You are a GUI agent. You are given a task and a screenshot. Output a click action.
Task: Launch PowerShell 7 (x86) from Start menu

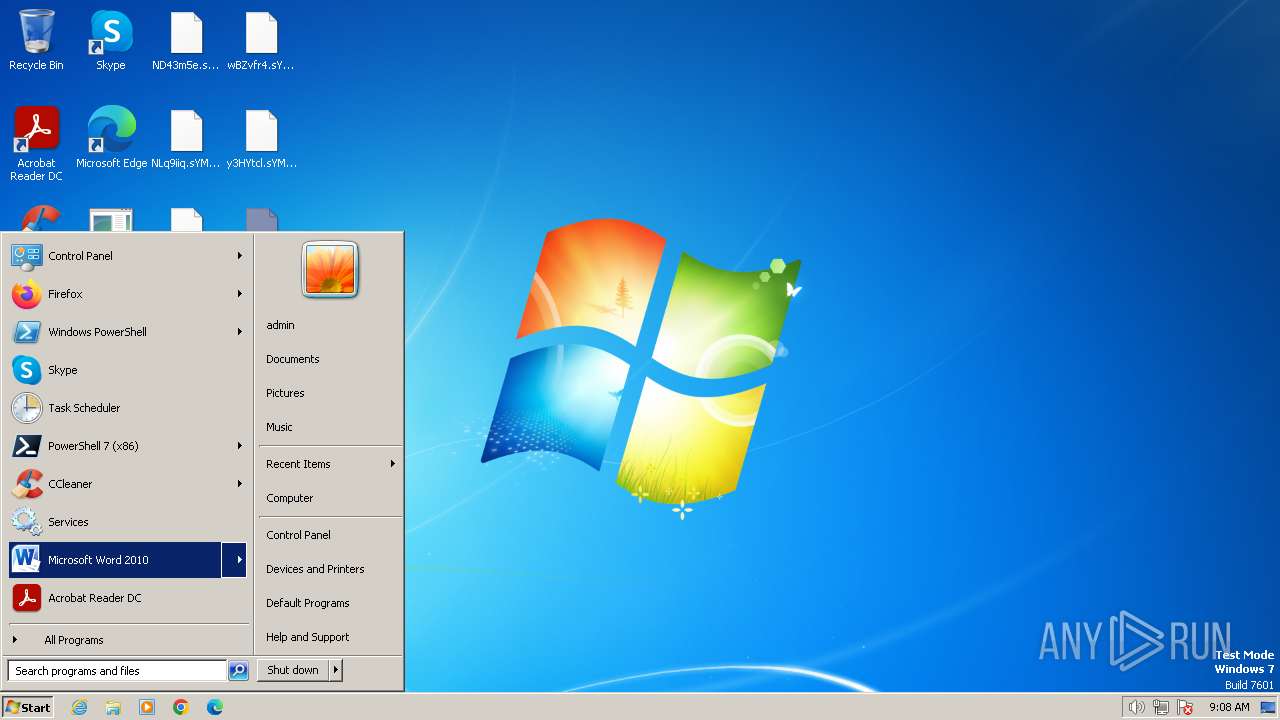(x=128, y=446)
